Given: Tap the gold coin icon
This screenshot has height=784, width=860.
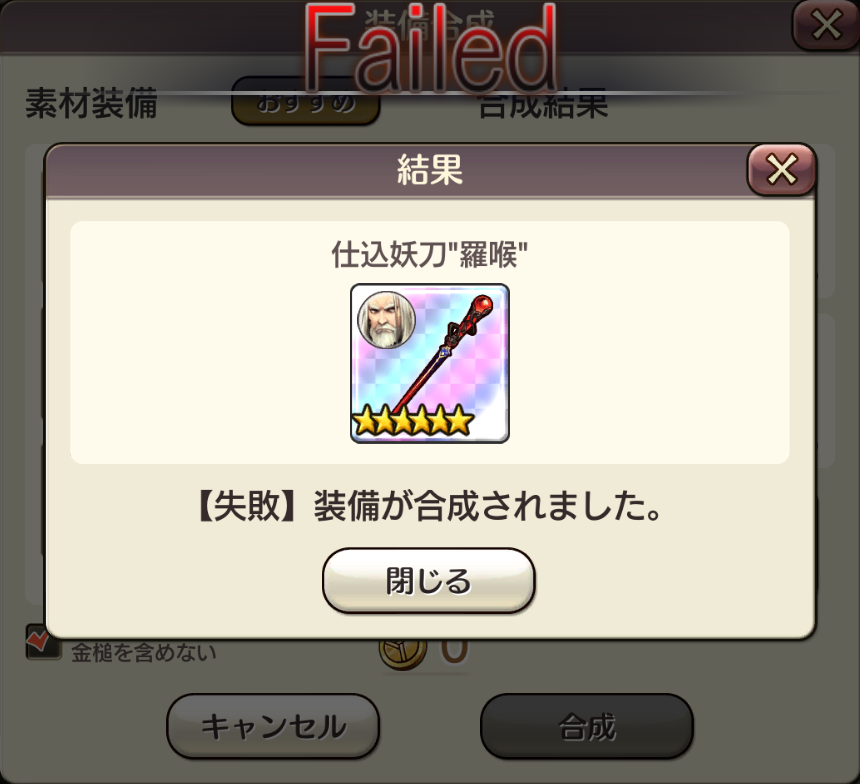Looking at the screenshot, I should pyautogui.click(x=403, y=653).
